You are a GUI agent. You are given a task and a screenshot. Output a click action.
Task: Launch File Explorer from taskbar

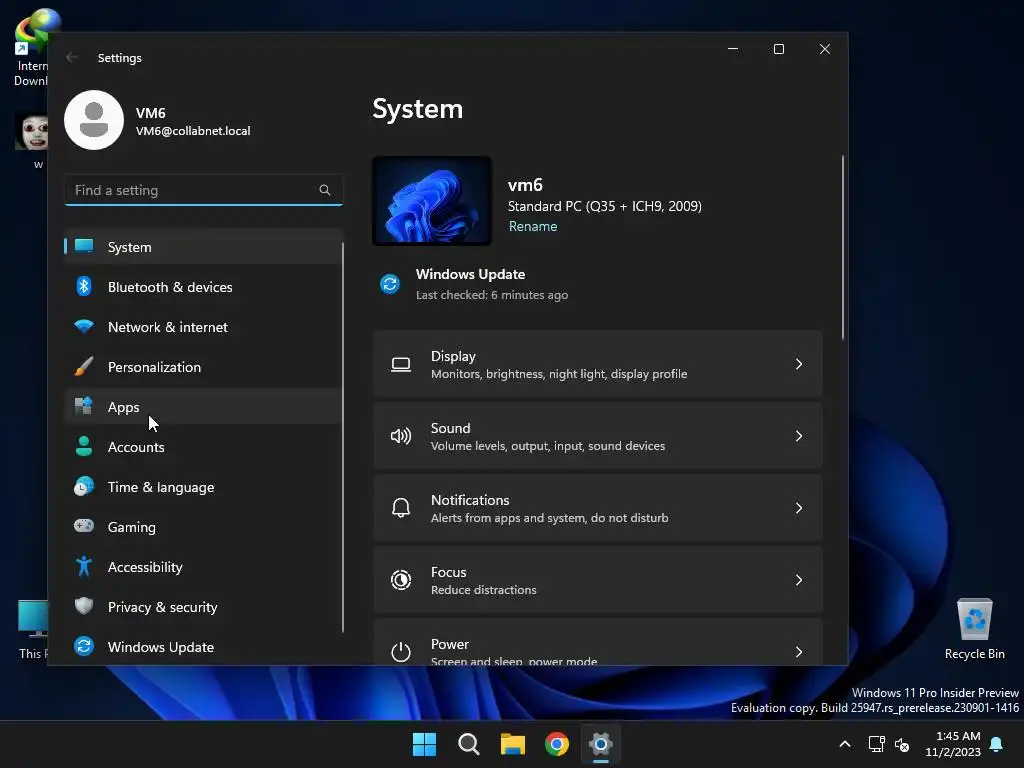click(x=513, y=744)
